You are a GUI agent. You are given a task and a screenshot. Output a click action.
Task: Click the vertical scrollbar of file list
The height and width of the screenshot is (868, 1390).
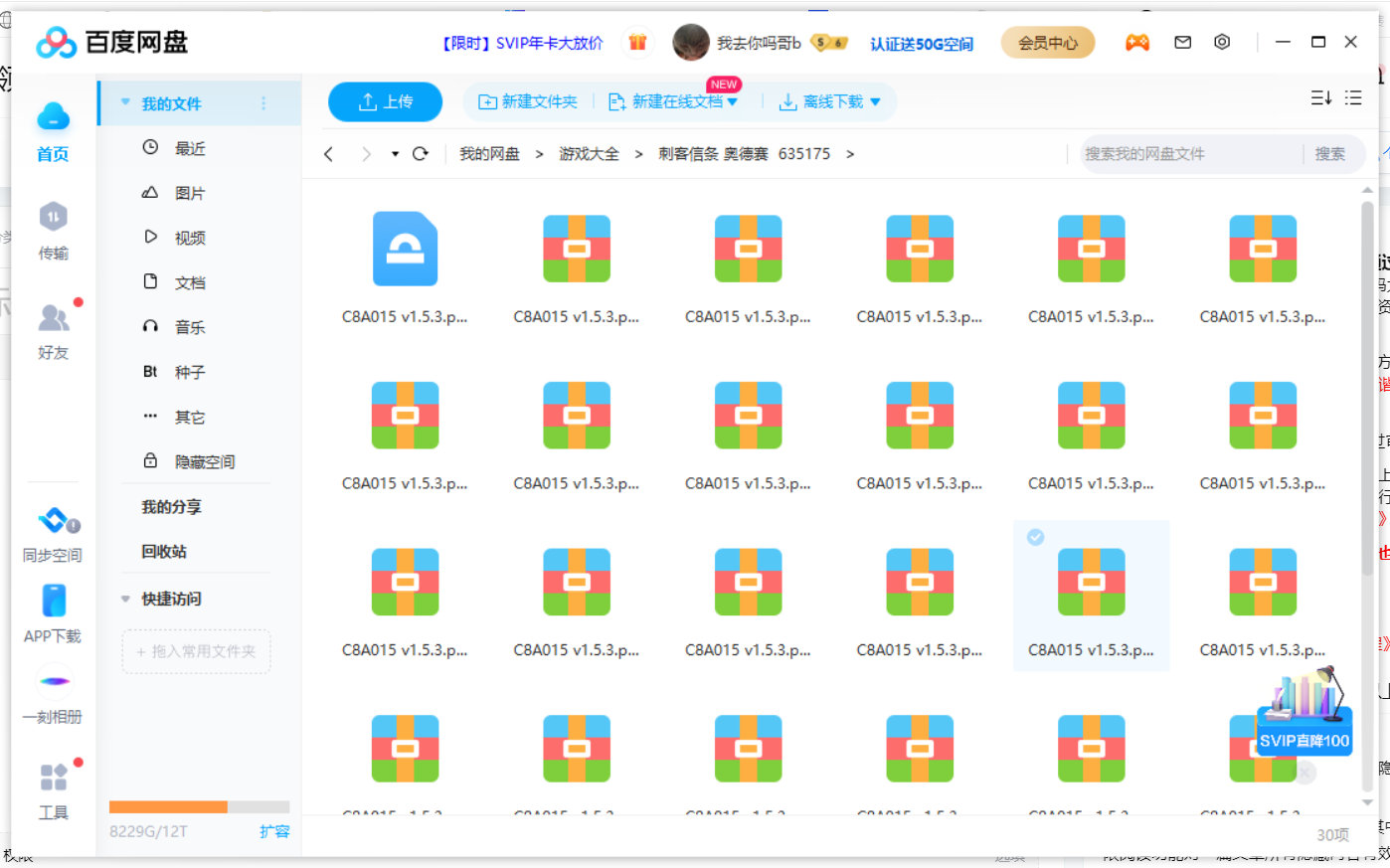click(x=1368, y=388)
